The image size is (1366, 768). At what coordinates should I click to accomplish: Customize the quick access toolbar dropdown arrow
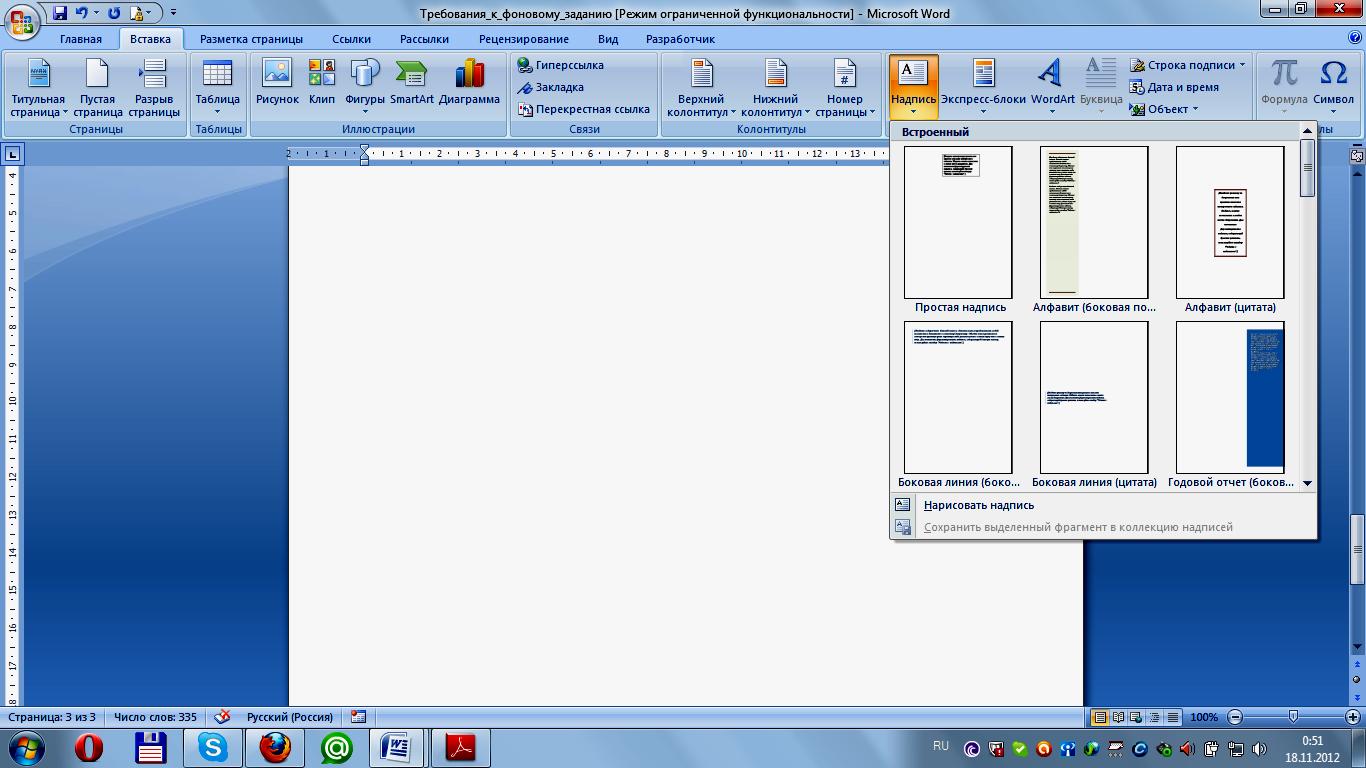point(174,13)
